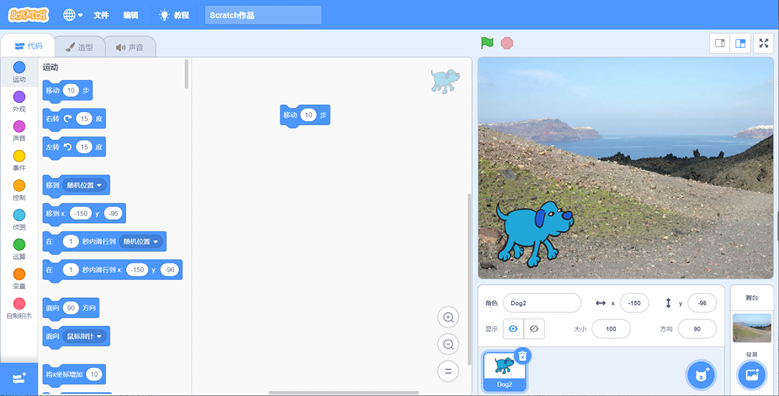Select the 声音 block category

(x=19, y=131)
